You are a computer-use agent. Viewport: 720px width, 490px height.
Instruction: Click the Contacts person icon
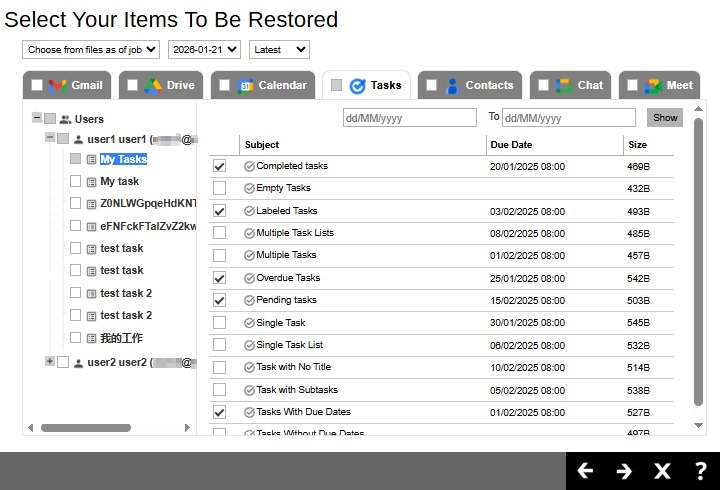click(x=452, y=85)
